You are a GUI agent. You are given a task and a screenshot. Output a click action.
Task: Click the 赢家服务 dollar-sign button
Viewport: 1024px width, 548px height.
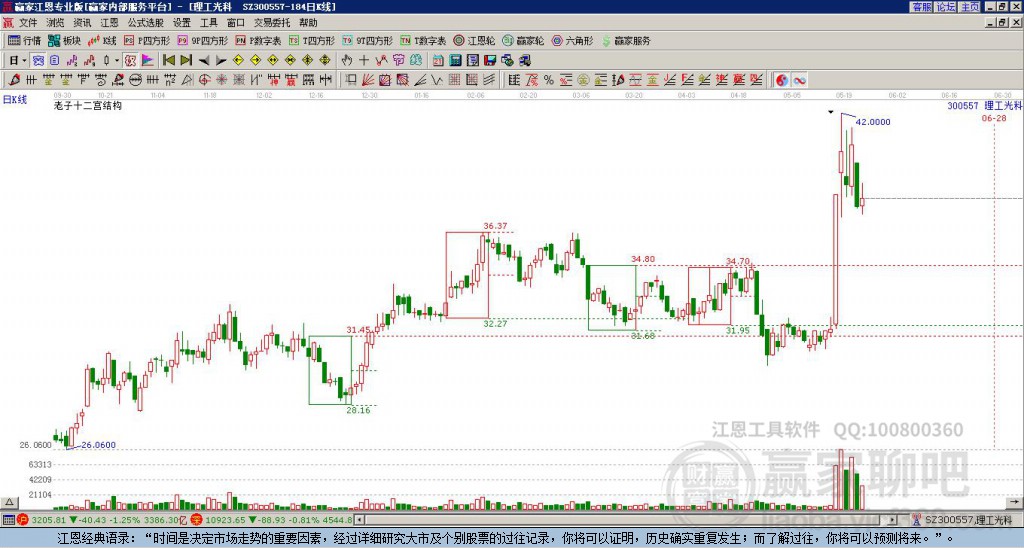(x=626, y=40)
